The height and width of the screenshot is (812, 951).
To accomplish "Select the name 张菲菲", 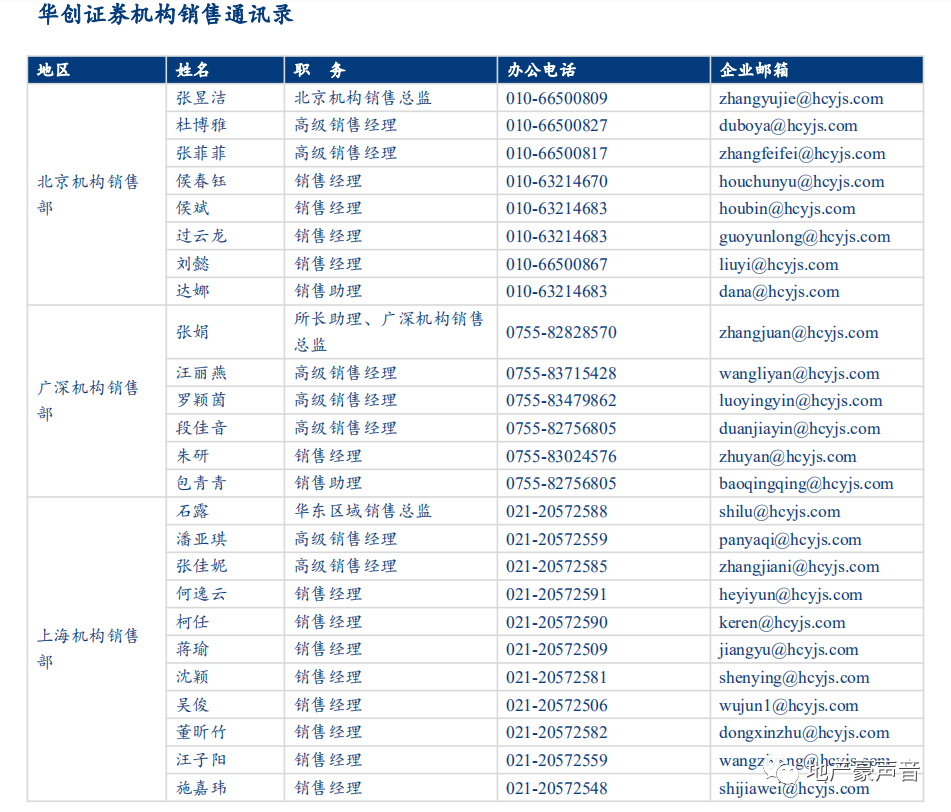I will (201, 153).
